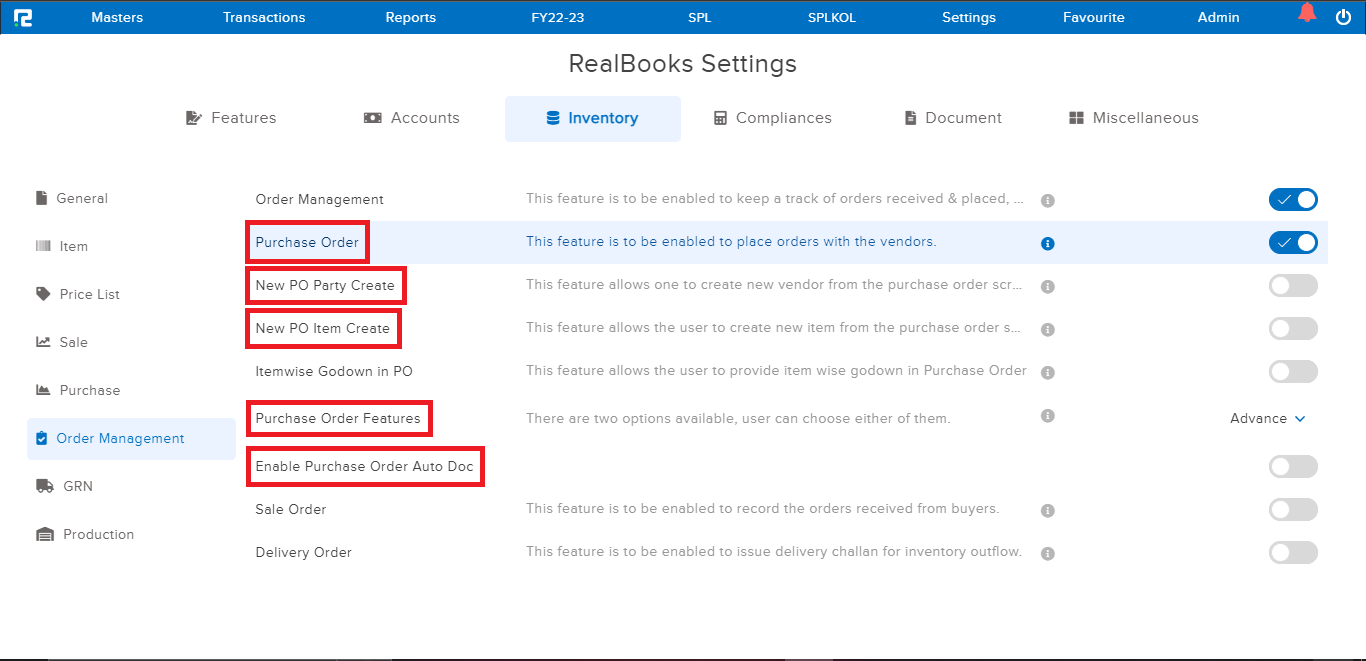Image resolution: width=1366 pixels, height=661 pixels.
Task: Click the RealBooks logo icon
Action: [x=24, y=16]
